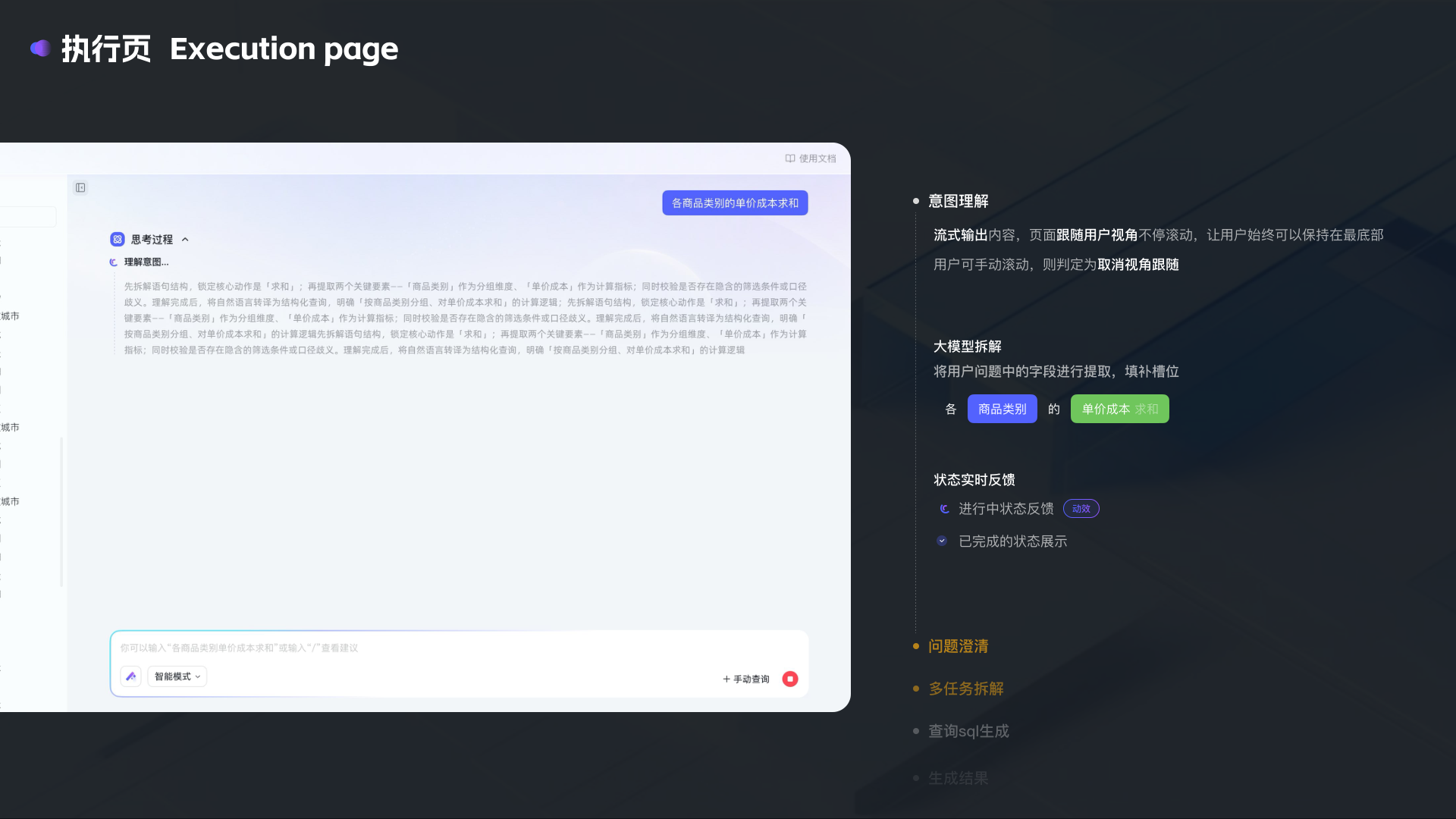Screen dimensions: 1456x819
Task: Select the 问题澄清 step
Action: click(959, 646)
